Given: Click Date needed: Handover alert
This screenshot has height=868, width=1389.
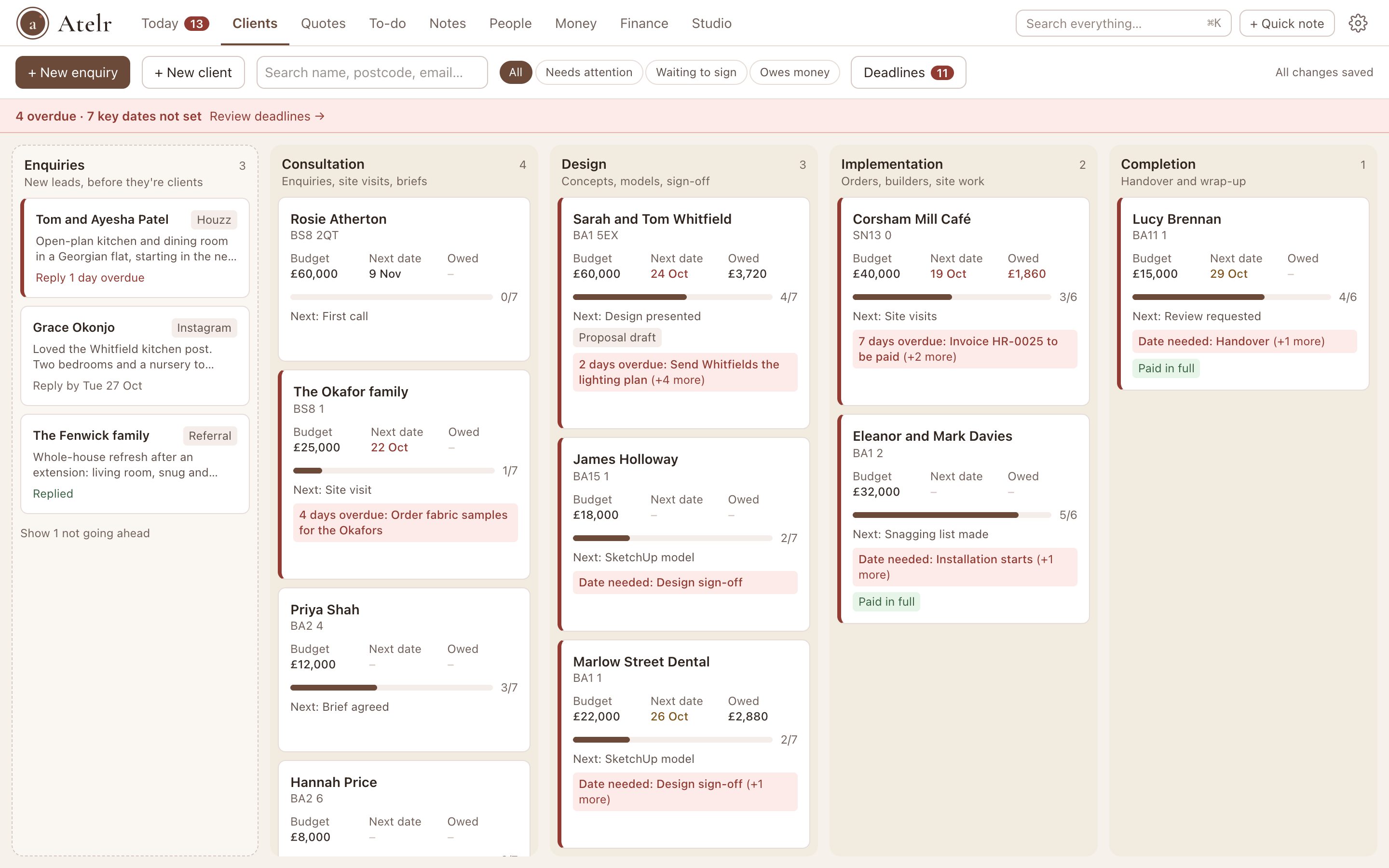Looking at the screenshot, I should click(x=1244, y=341).
